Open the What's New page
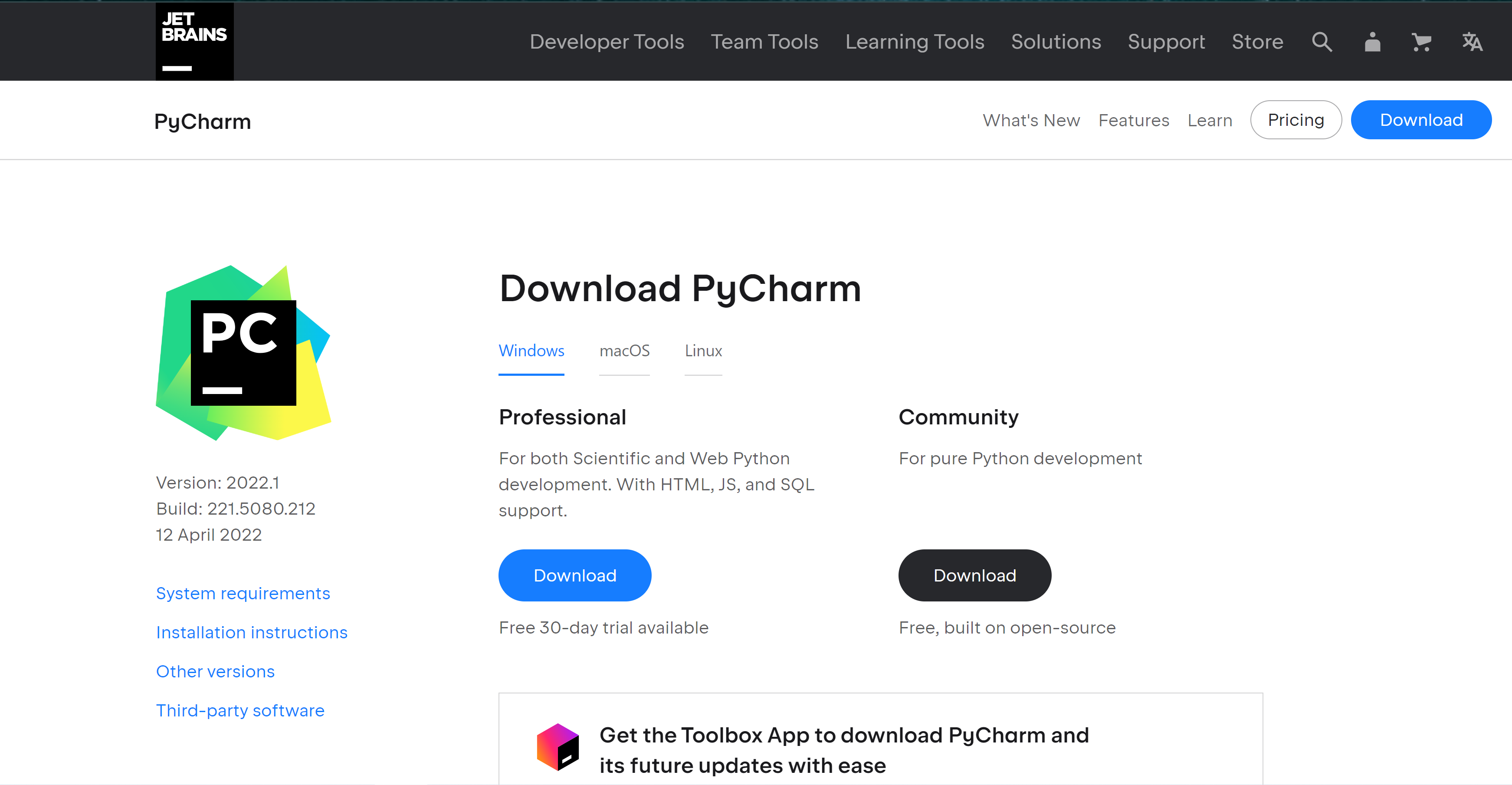The image size is (1512, 785). [1031, 120]
